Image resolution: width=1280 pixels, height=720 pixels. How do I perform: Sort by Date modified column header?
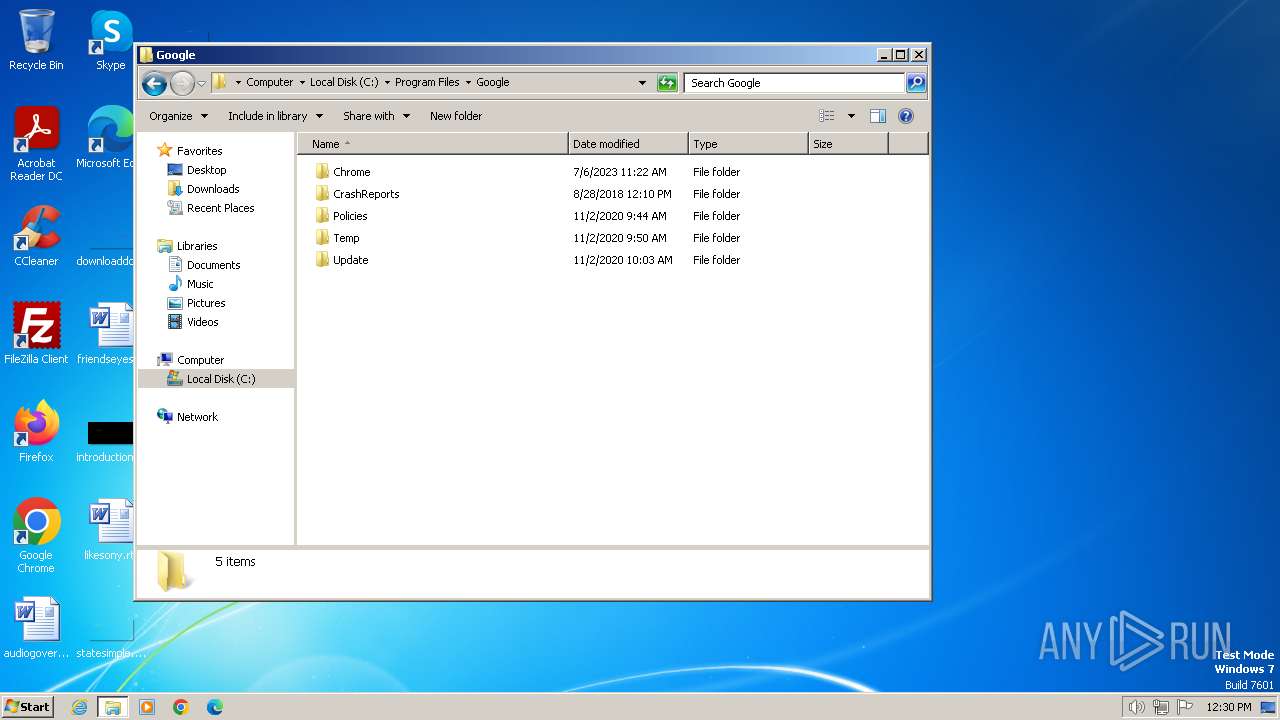(628, 144)
